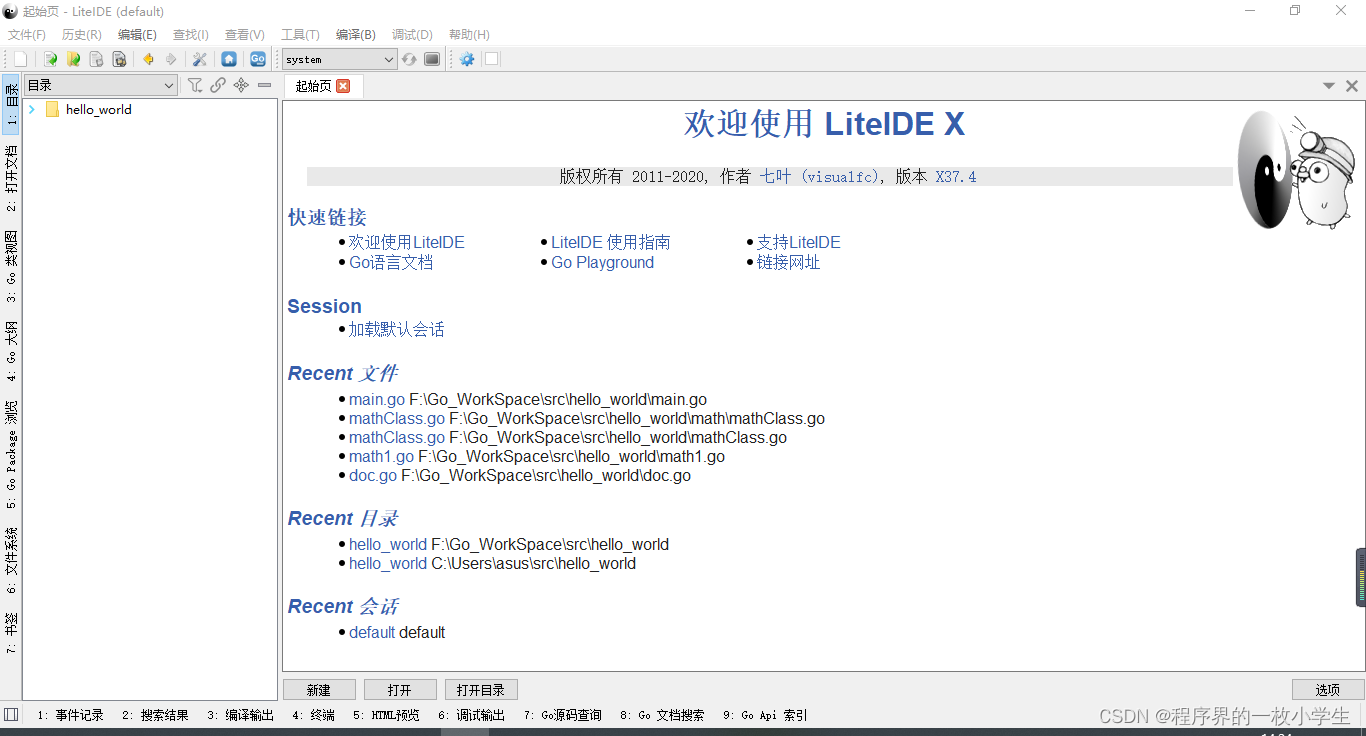Image resolution: width=1366 pixels, height=736 pixels.
Task: Expand the hello_world folder tree arrow
Action: pyautogui.click(x=32, y=110)
